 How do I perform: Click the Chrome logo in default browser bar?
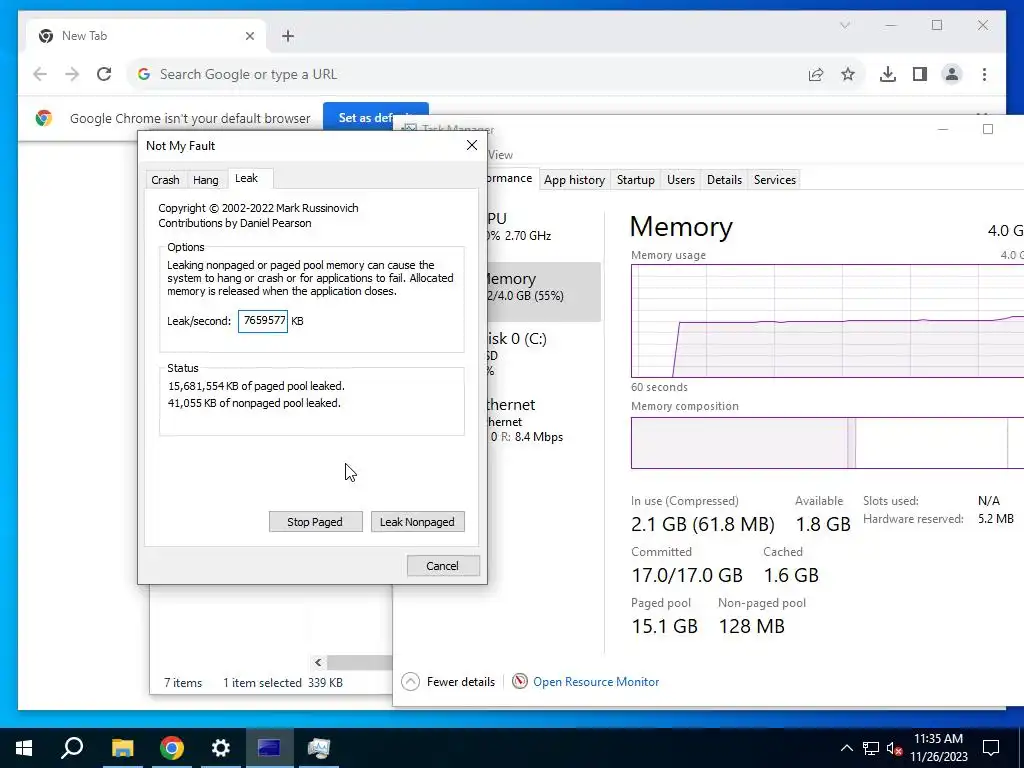44,118
